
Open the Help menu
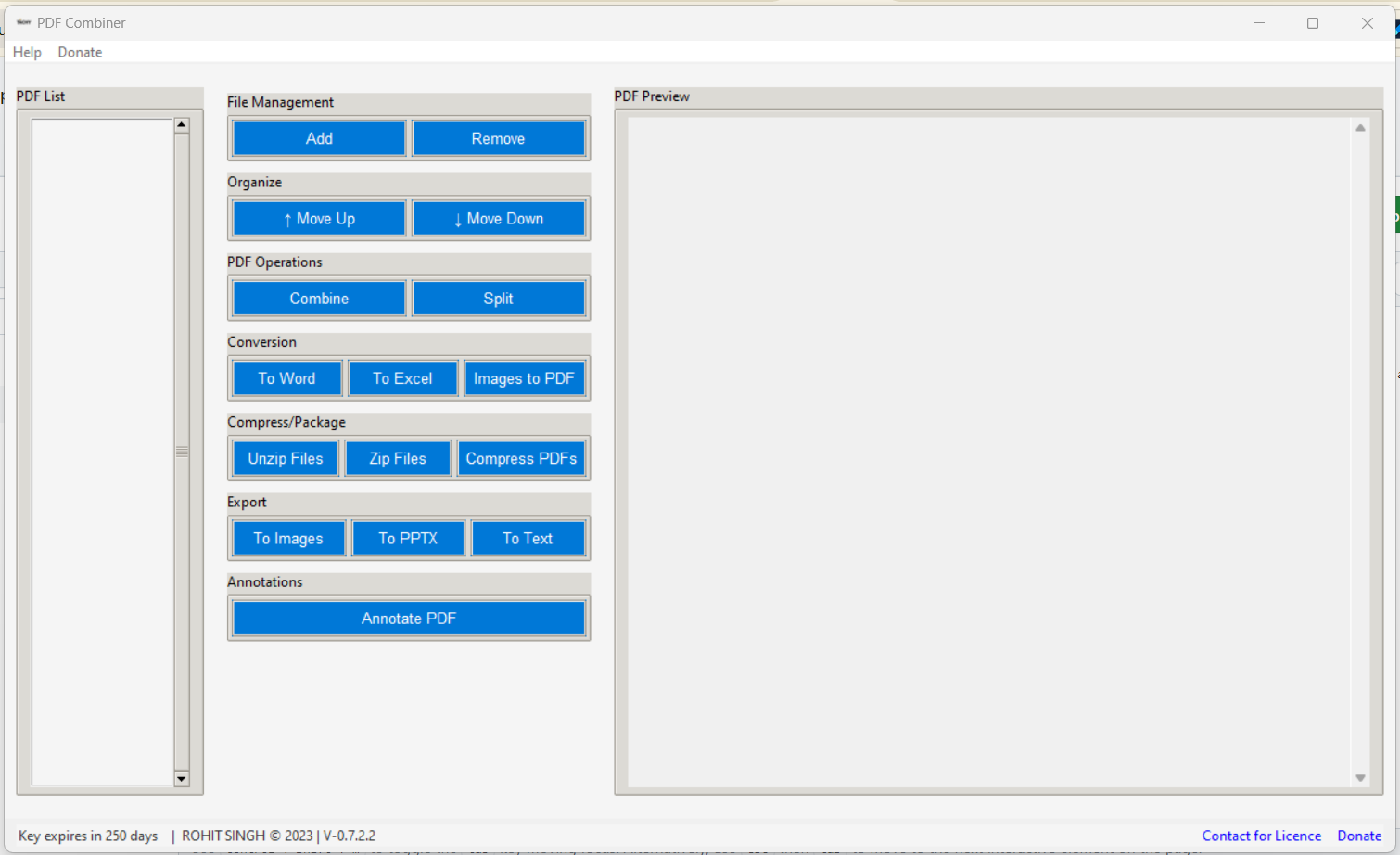[x=27, y=52]
